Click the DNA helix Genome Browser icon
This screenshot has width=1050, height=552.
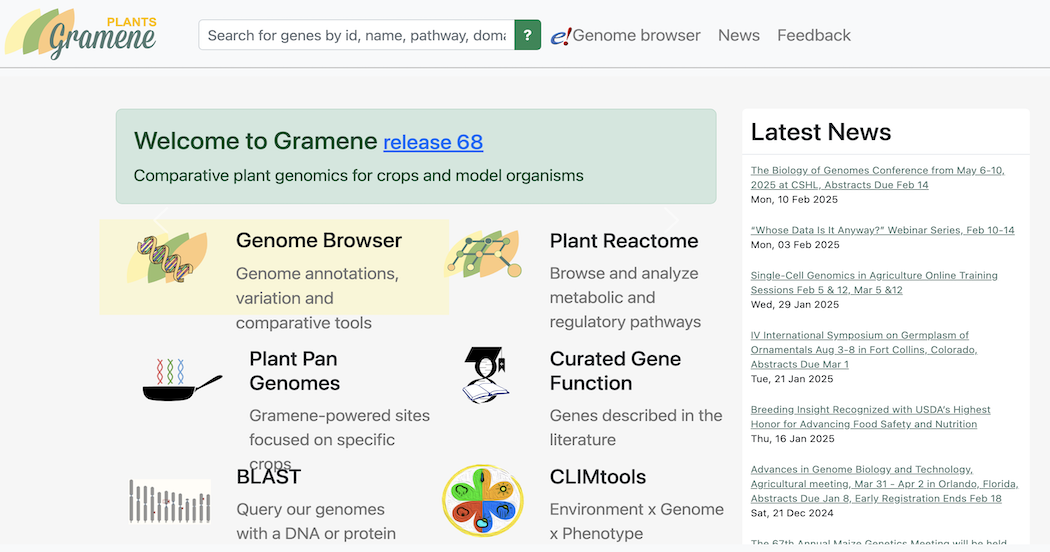[167, 257]
